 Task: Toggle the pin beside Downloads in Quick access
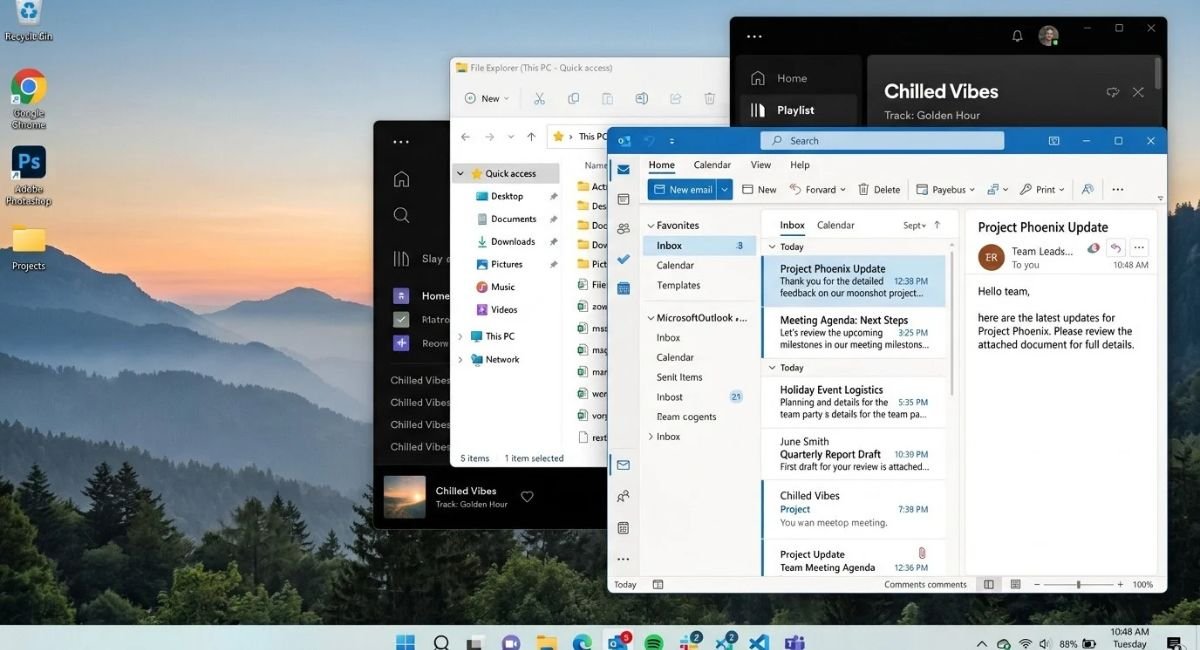click(x=554, y=241)
